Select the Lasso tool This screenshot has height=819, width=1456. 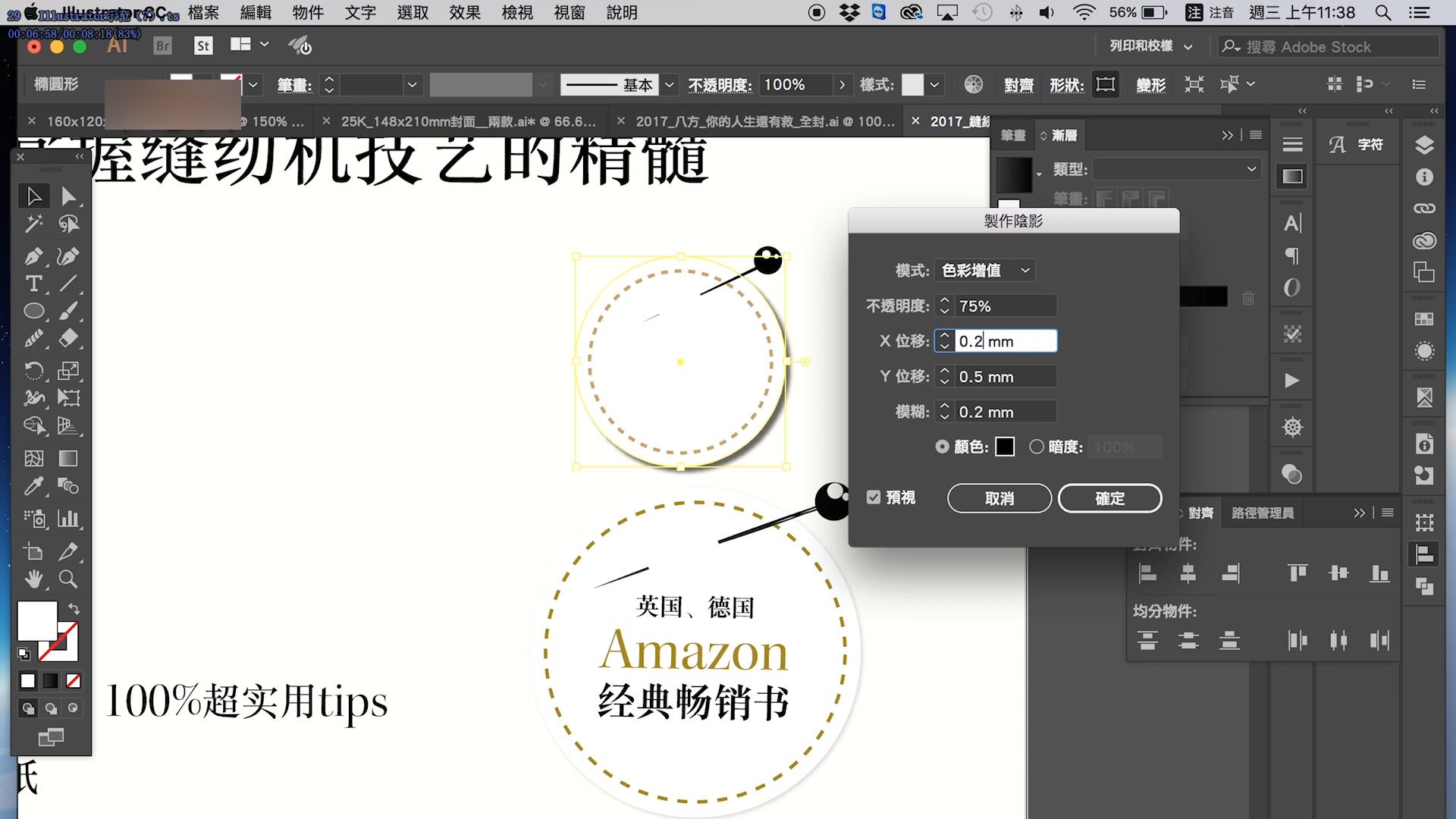click(69, 224)
